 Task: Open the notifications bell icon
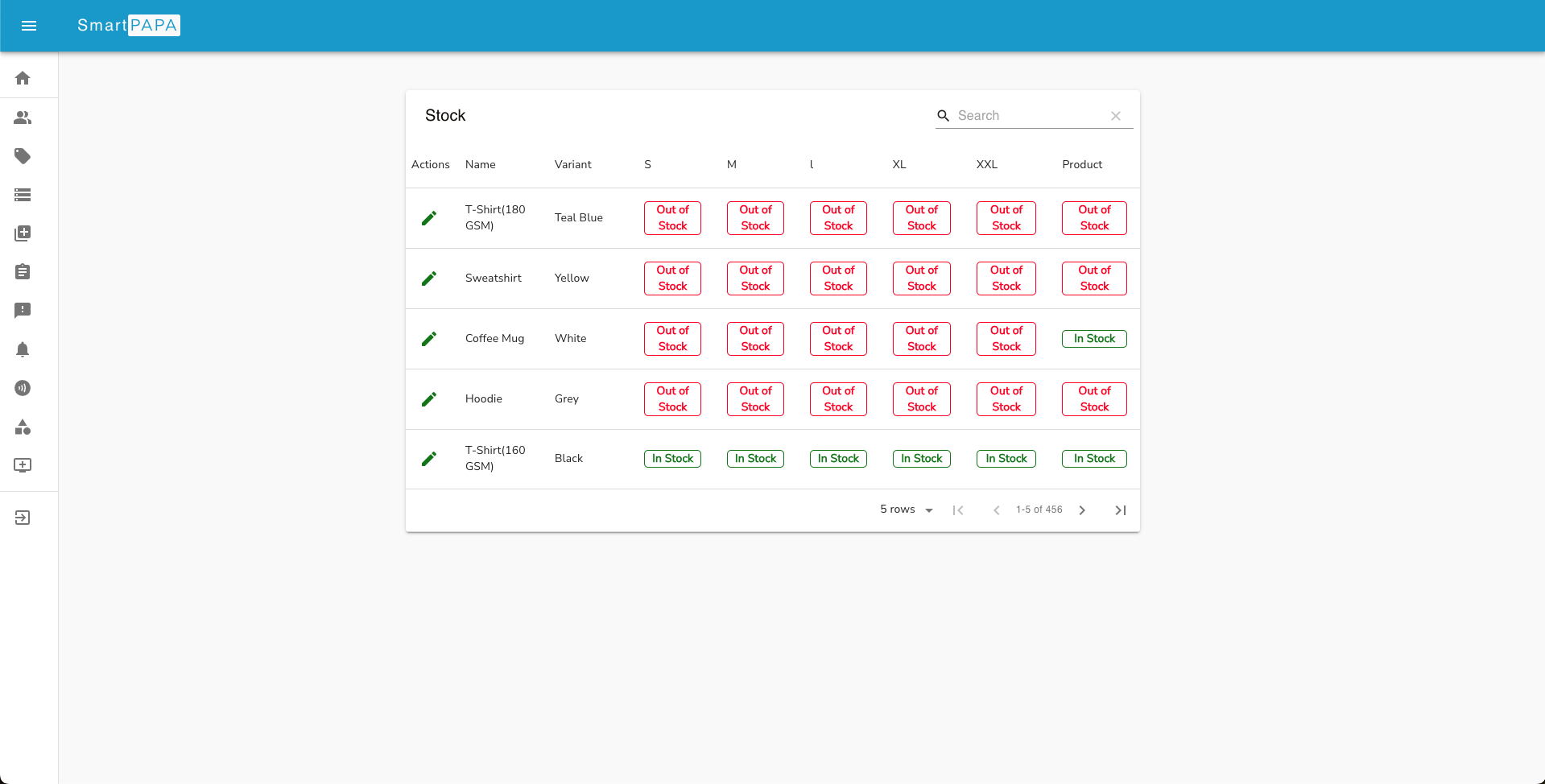pos(23,349)
